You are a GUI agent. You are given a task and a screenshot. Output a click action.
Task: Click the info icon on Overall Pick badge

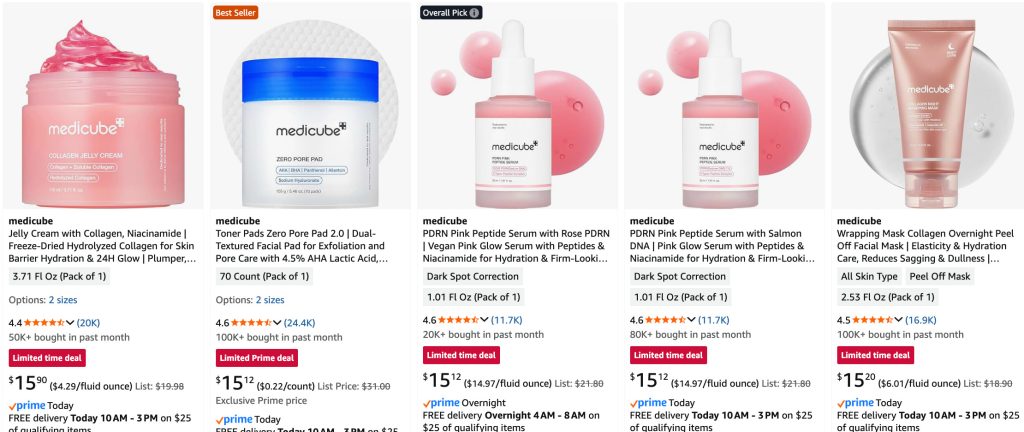pos(475,12)
